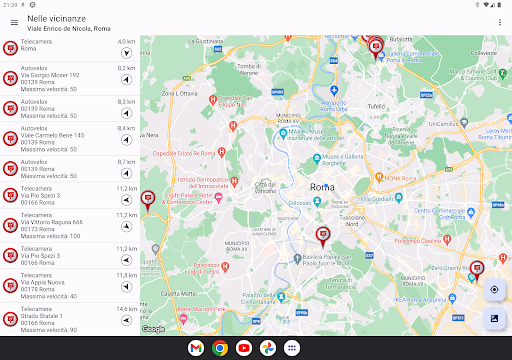The image size is (512, 360).
Task: Select camera pin south of Colosseo
Action: [x=323, y=237]
